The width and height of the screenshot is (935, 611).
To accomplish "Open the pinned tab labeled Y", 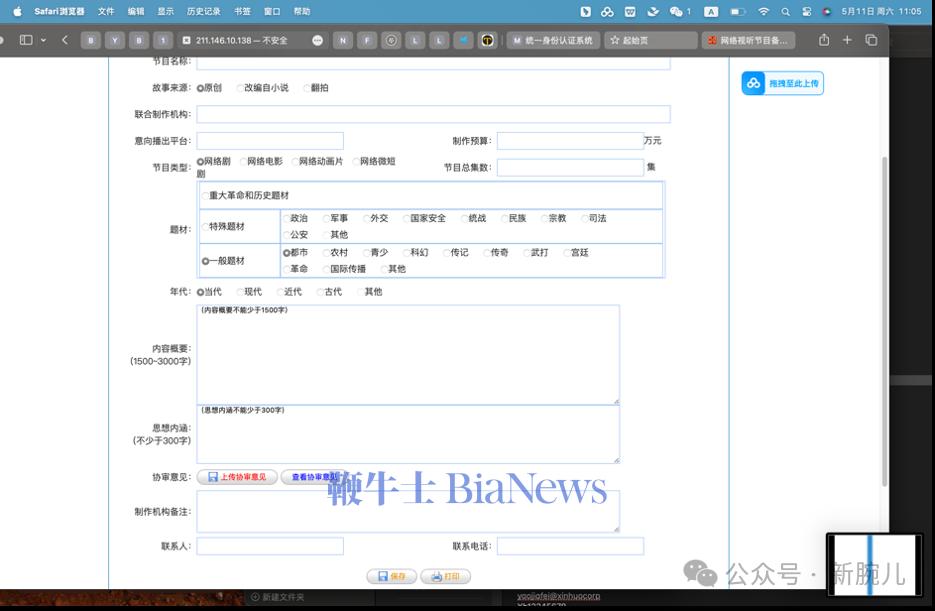I will click(x=114, y=40).
